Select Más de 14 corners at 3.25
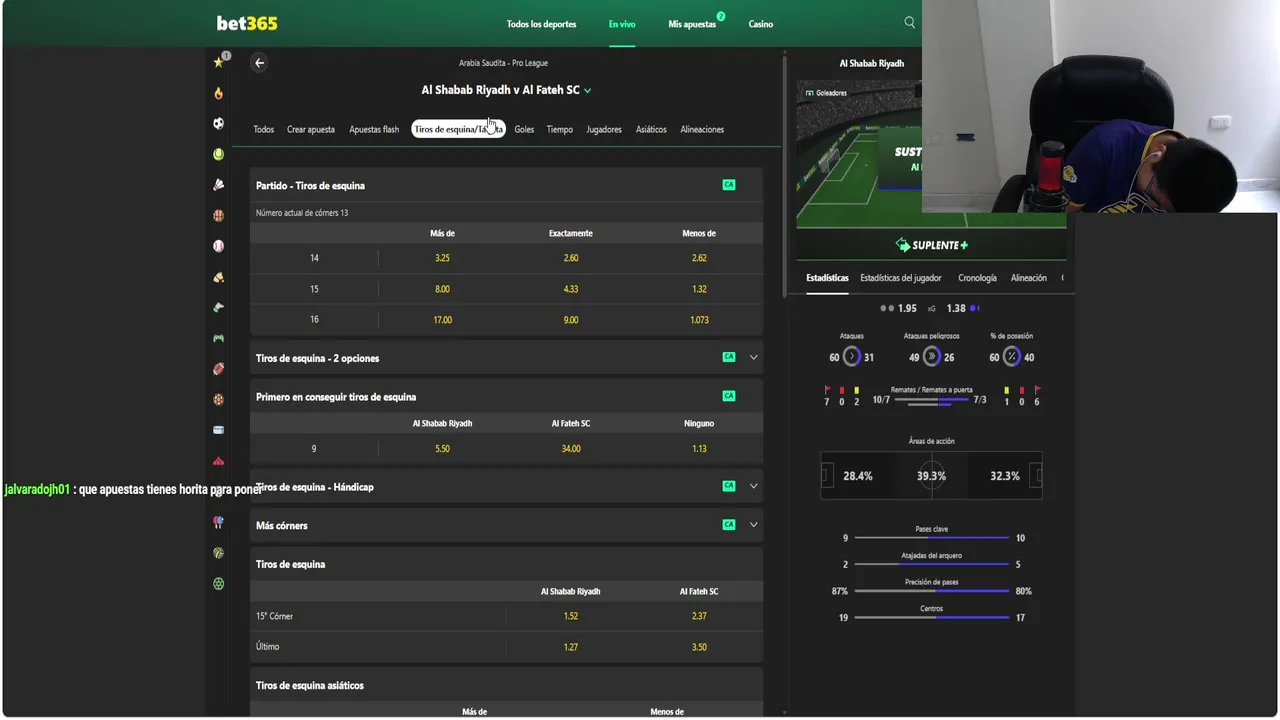Viewport: 1280px width, 720px height. click(442, 258)
